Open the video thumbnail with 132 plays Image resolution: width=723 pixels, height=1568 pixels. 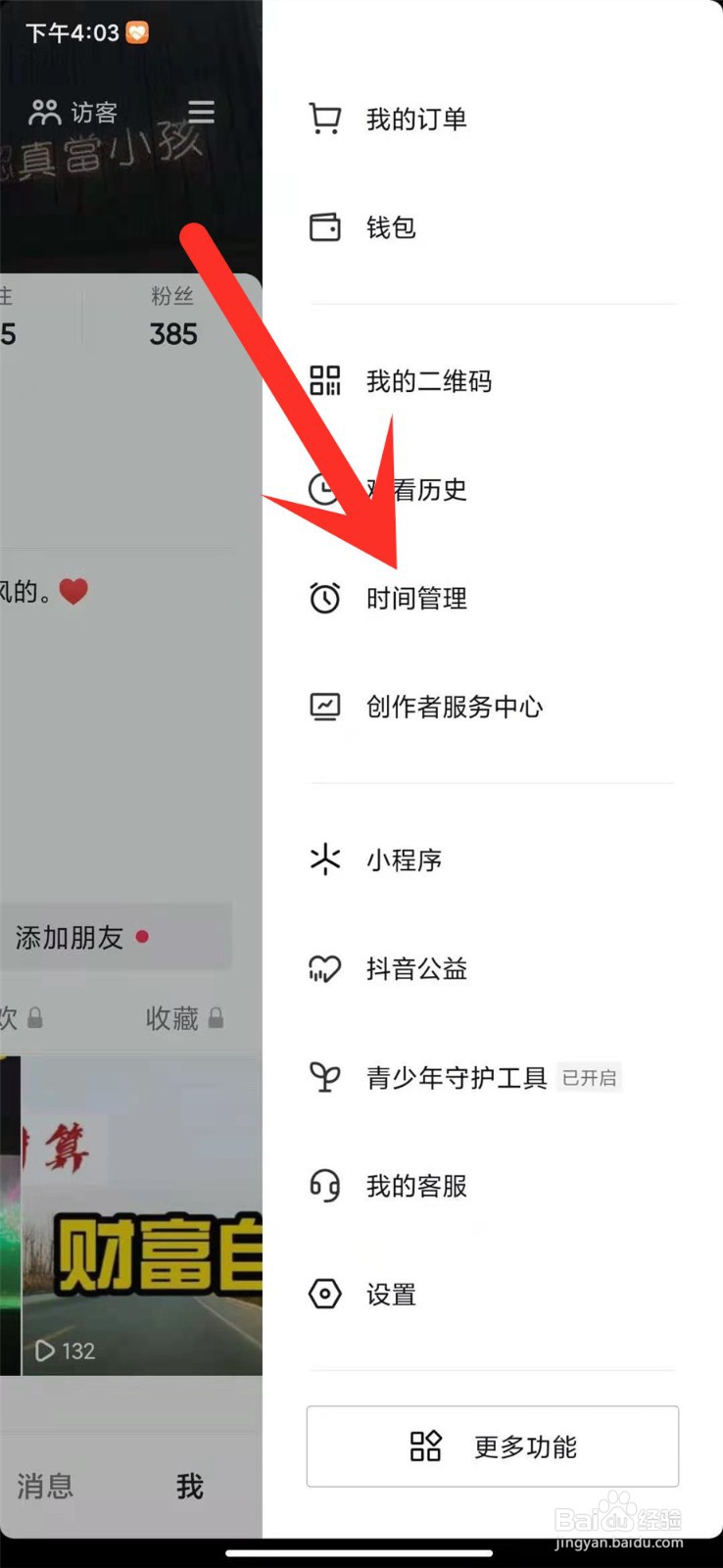[142, 1215]
